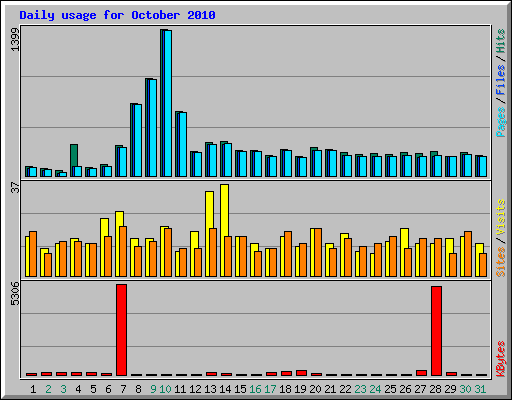Click day 5 on the x-axis

93,389
